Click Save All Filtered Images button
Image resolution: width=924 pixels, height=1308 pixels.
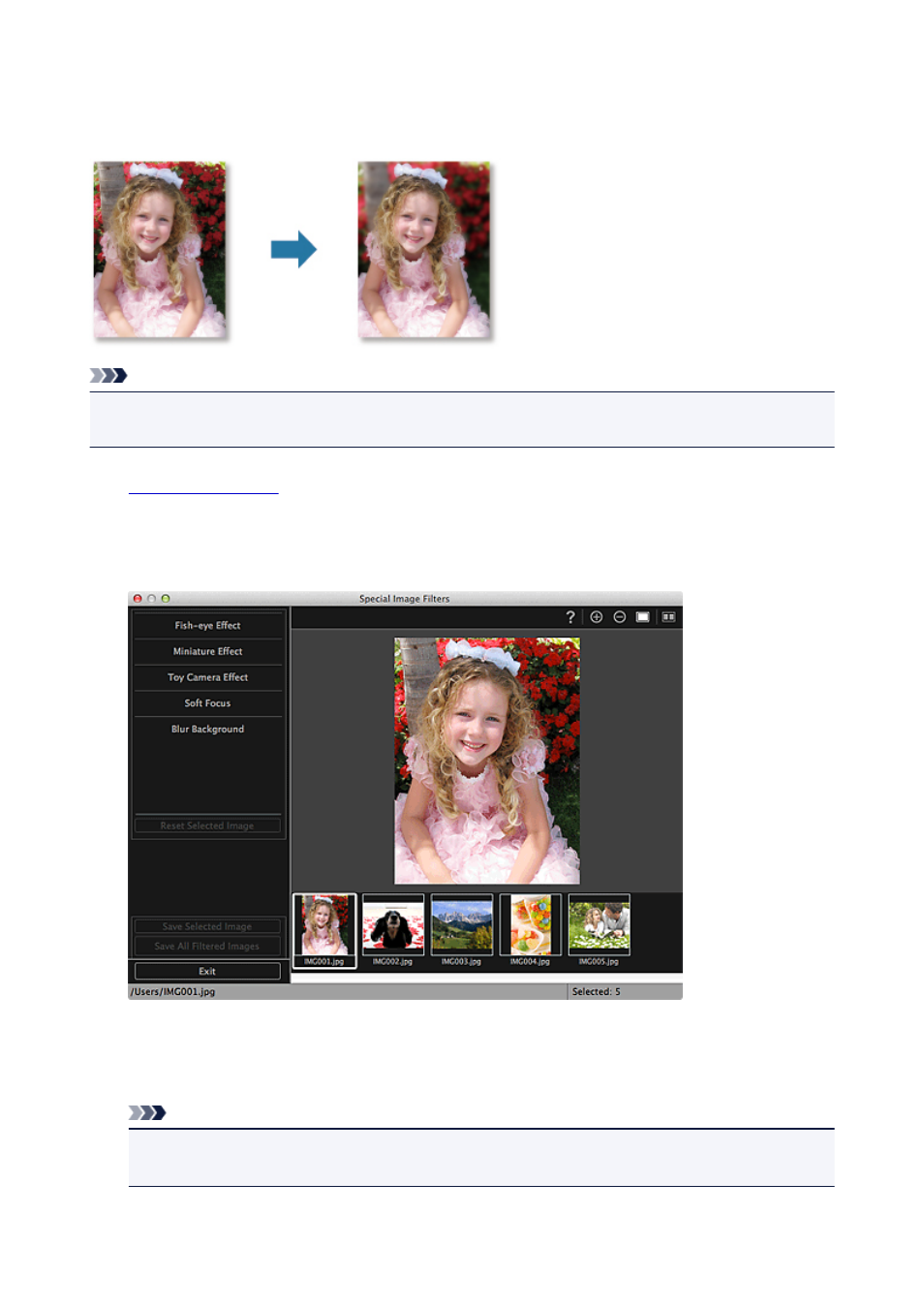[207, 946]
